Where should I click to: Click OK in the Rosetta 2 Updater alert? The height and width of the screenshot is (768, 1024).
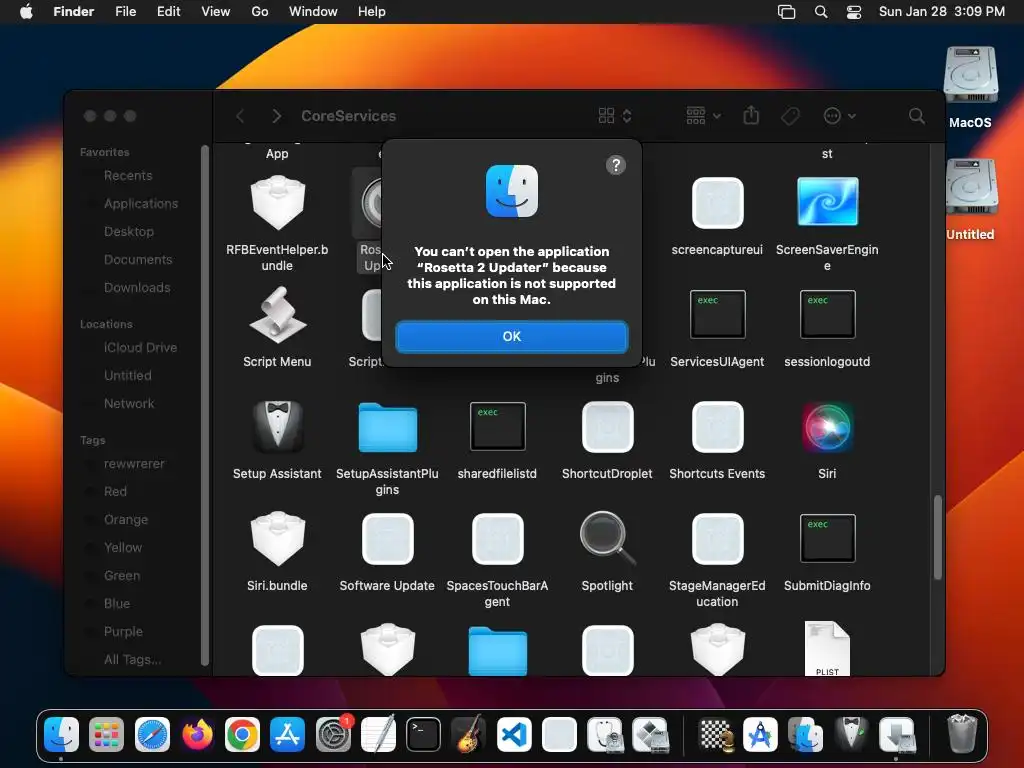tap(511, 336)
